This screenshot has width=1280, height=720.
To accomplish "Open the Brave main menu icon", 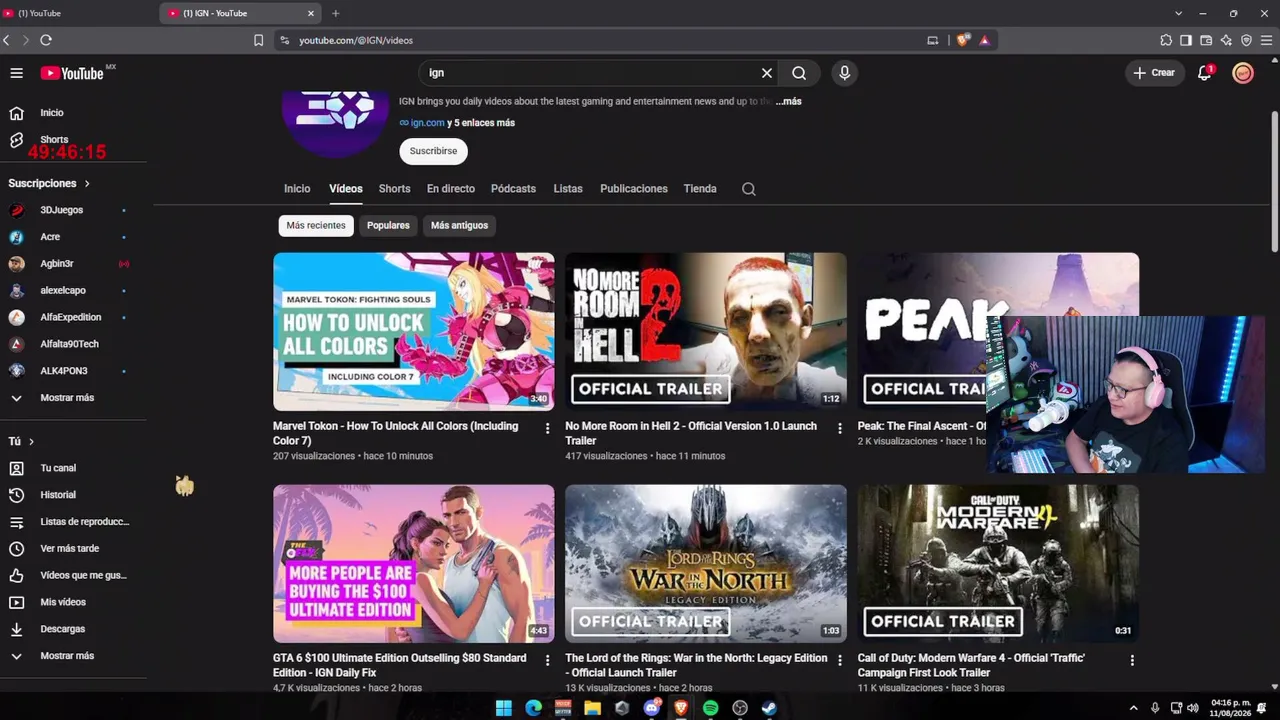I will click(1267, 40).
